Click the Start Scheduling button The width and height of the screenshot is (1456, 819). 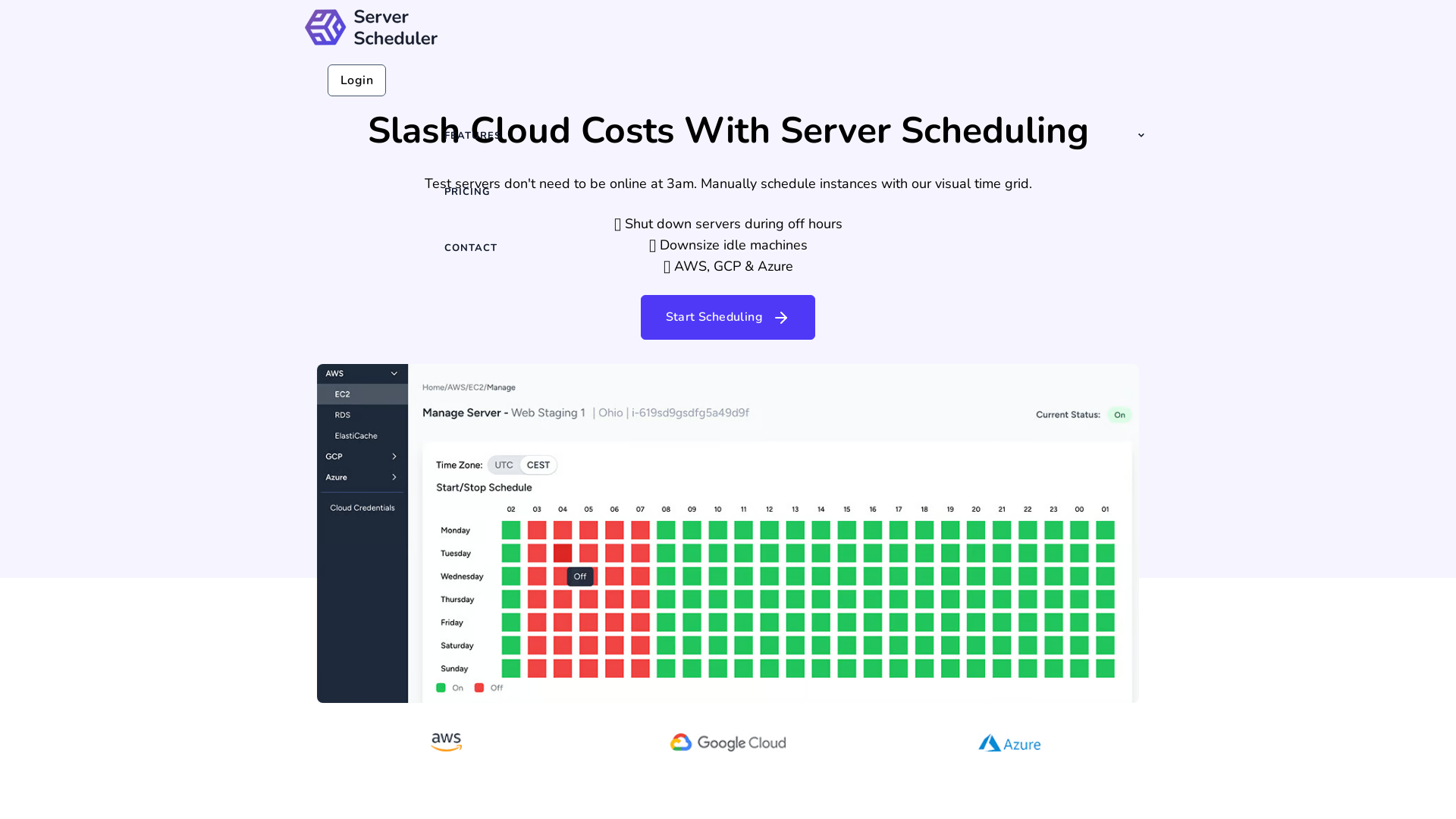(728, 317)
